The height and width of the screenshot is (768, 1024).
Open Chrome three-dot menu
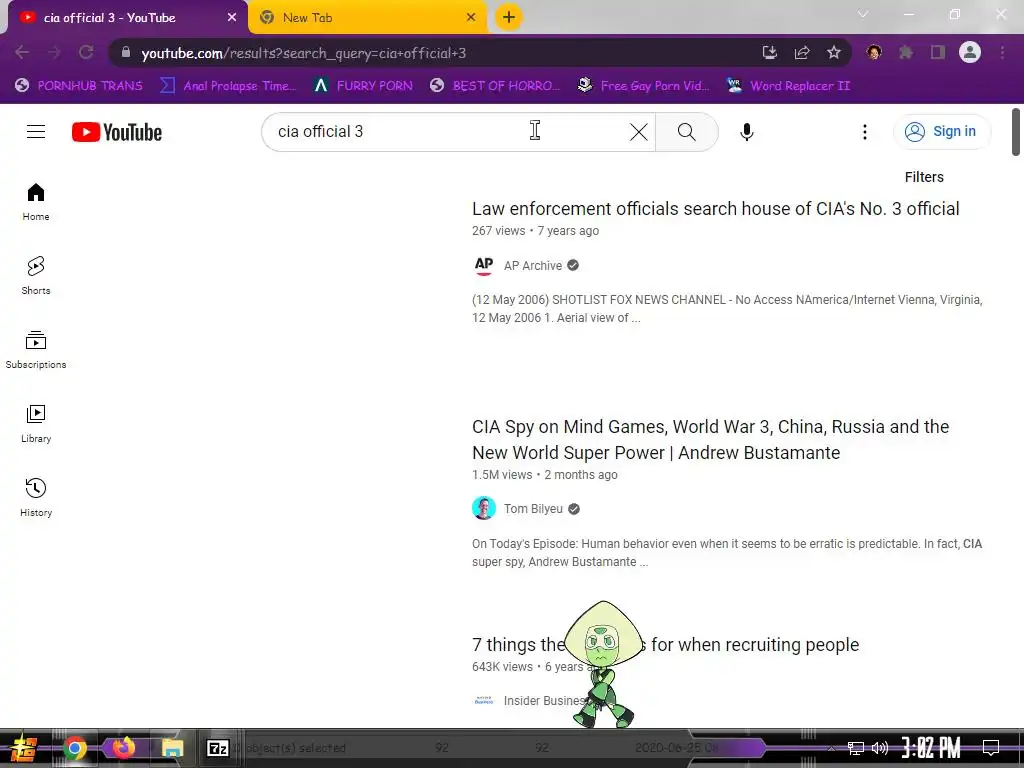pyautogui.click(x=1002, y=52)
